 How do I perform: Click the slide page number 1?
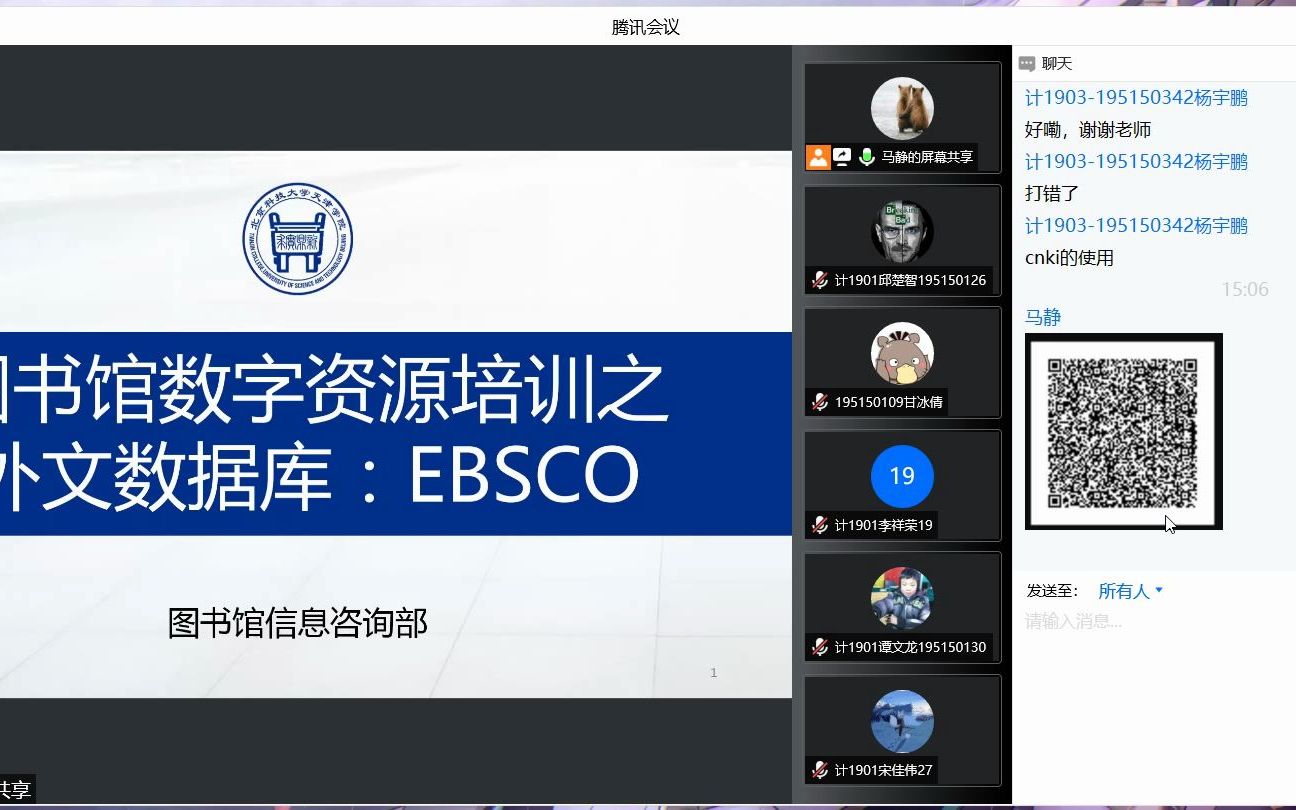coord(713,673)
